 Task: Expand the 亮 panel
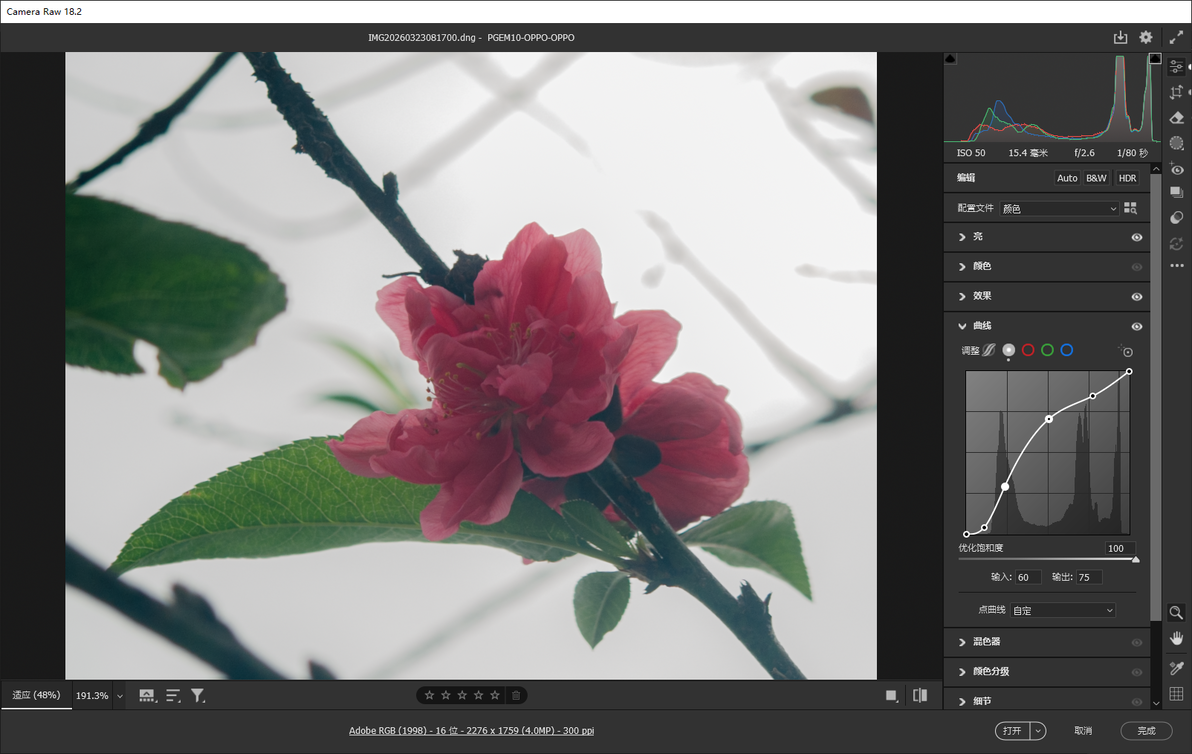coord(962,237)
